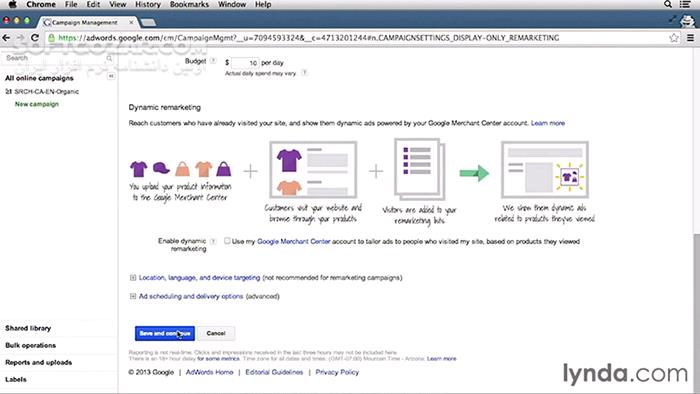Bookmark this page with the star icon
700x394 pixels.
pyautogui.click(x=674, y=38)
